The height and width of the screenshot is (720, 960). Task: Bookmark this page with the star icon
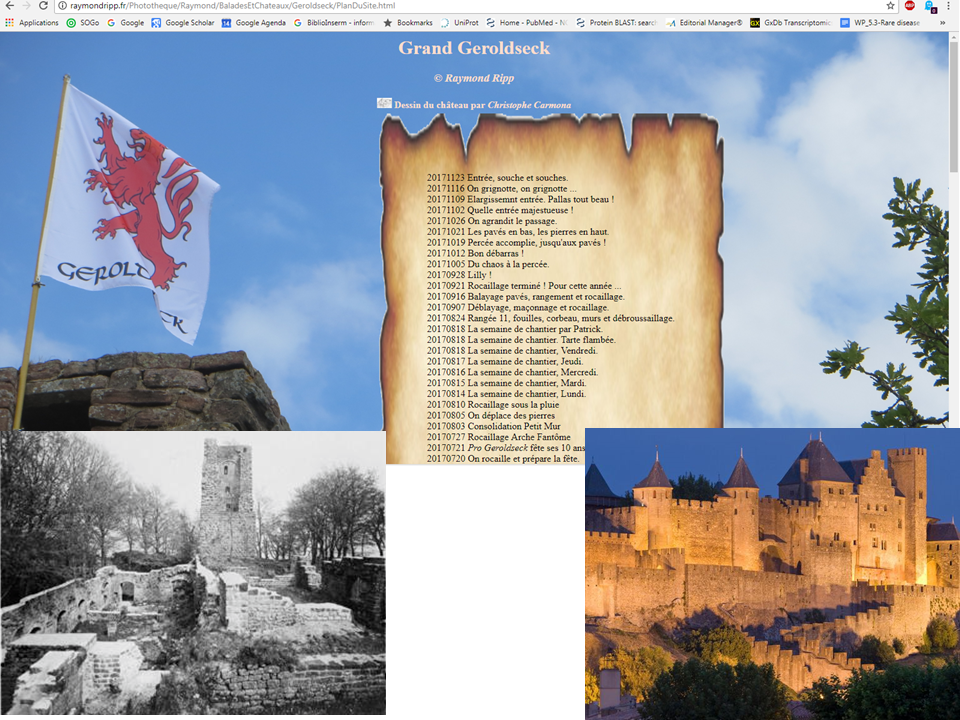pyautogui.click(x=890, y=6)
